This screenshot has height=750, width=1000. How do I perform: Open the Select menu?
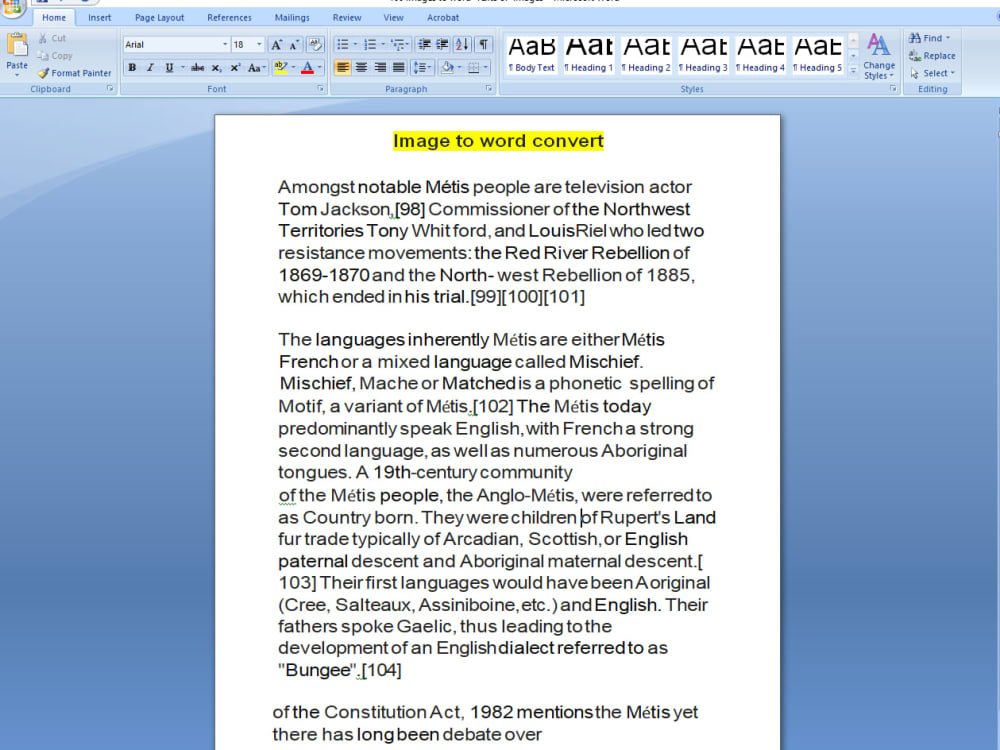tap(932, 73)
